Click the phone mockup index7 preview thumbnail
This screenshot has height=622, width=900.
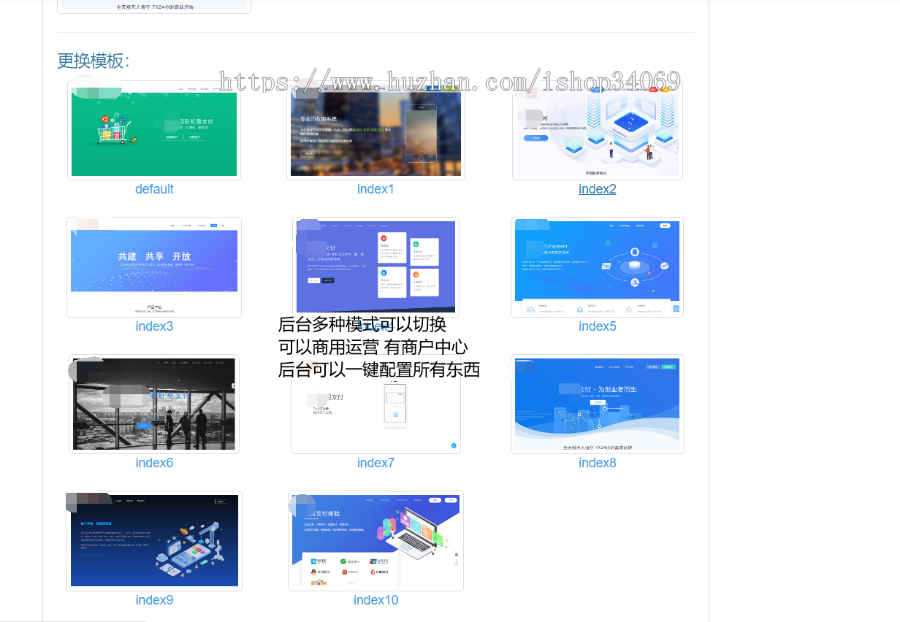coord(375,410)
